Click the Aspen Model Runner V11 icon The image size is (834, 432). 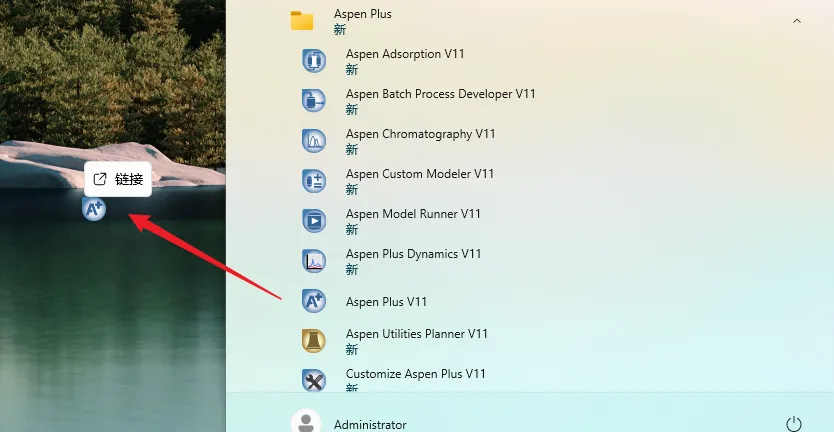tap(314, 220)
